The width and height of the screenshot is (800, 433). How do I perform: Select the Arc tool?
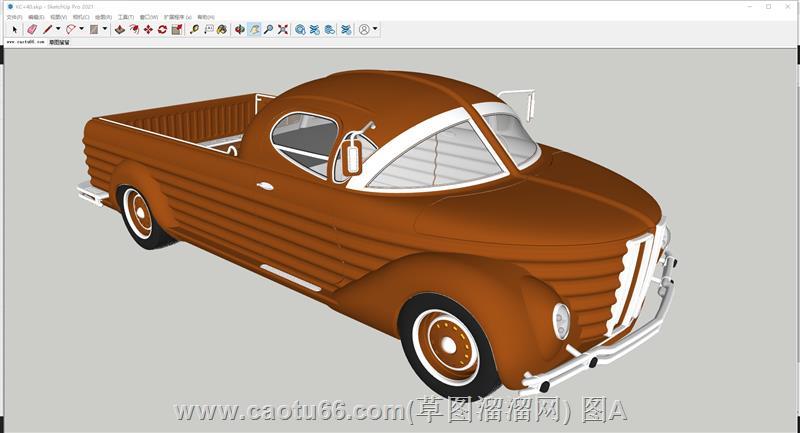click(x=71, y=30)
